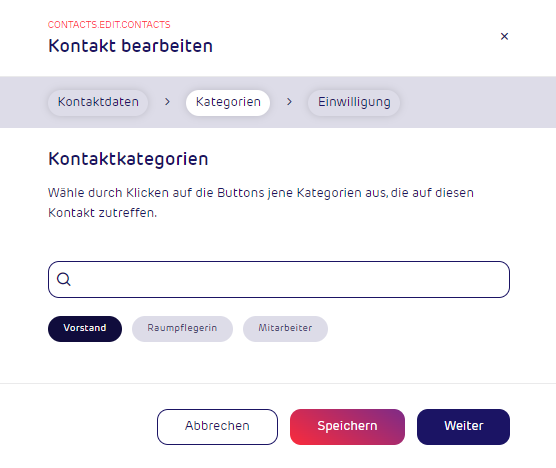Open the Einwilligung step
Image resolution: width=556 pixels, height=468 pixels.
point(354,102)
